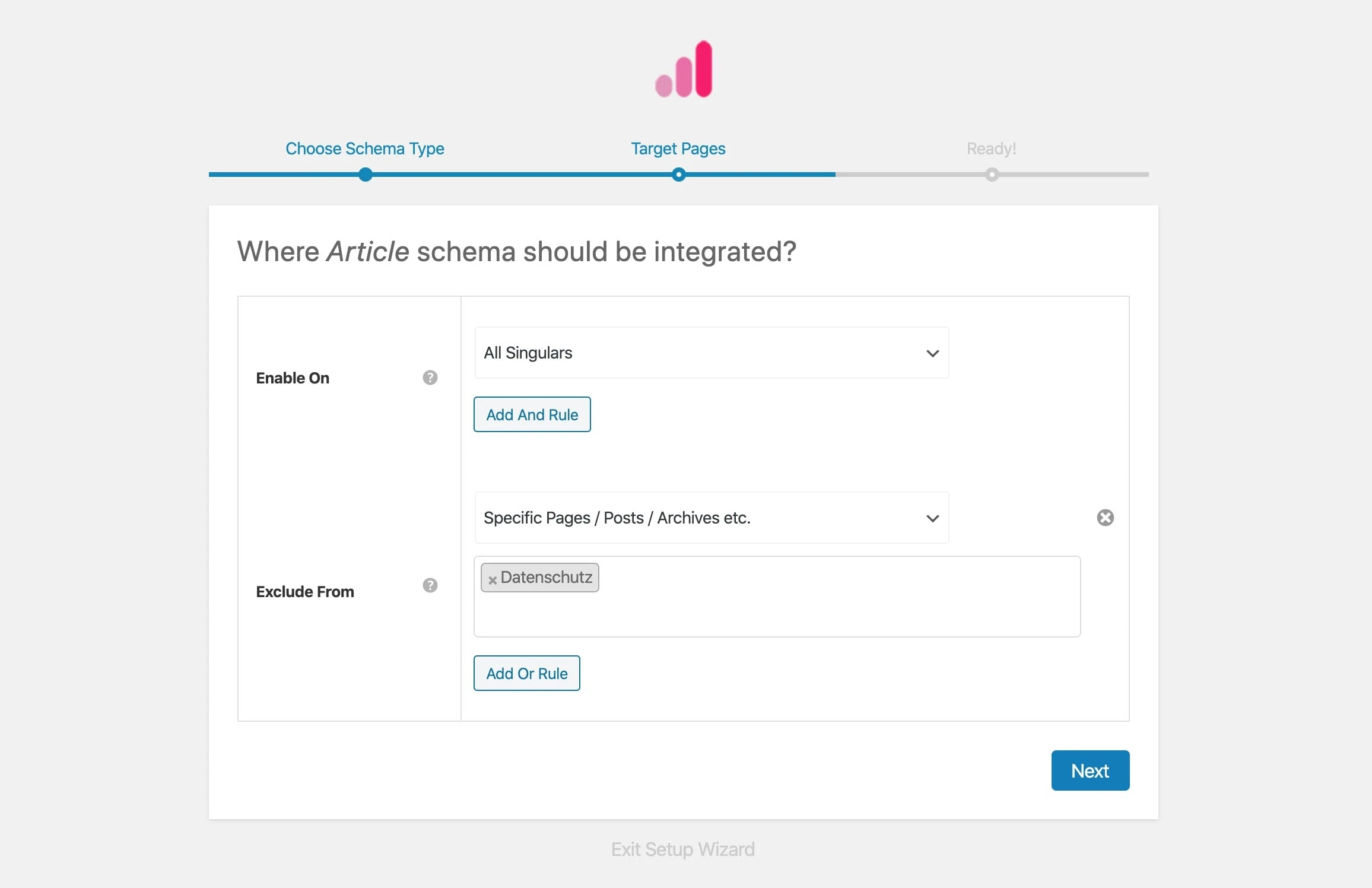
Task: Click the Ready! step label
Action: point(991,148)
